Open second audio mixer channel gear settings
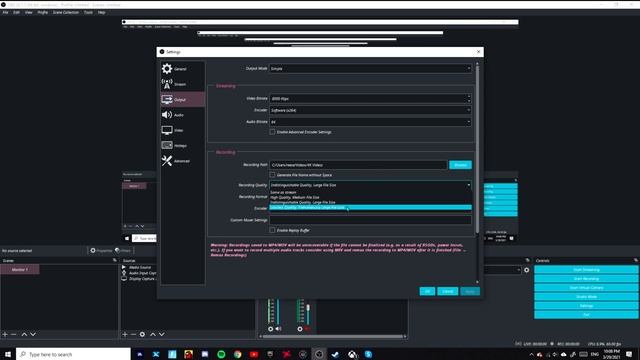Image resolution: width=640 pixels, height=360 pixels. click(300, 329)
